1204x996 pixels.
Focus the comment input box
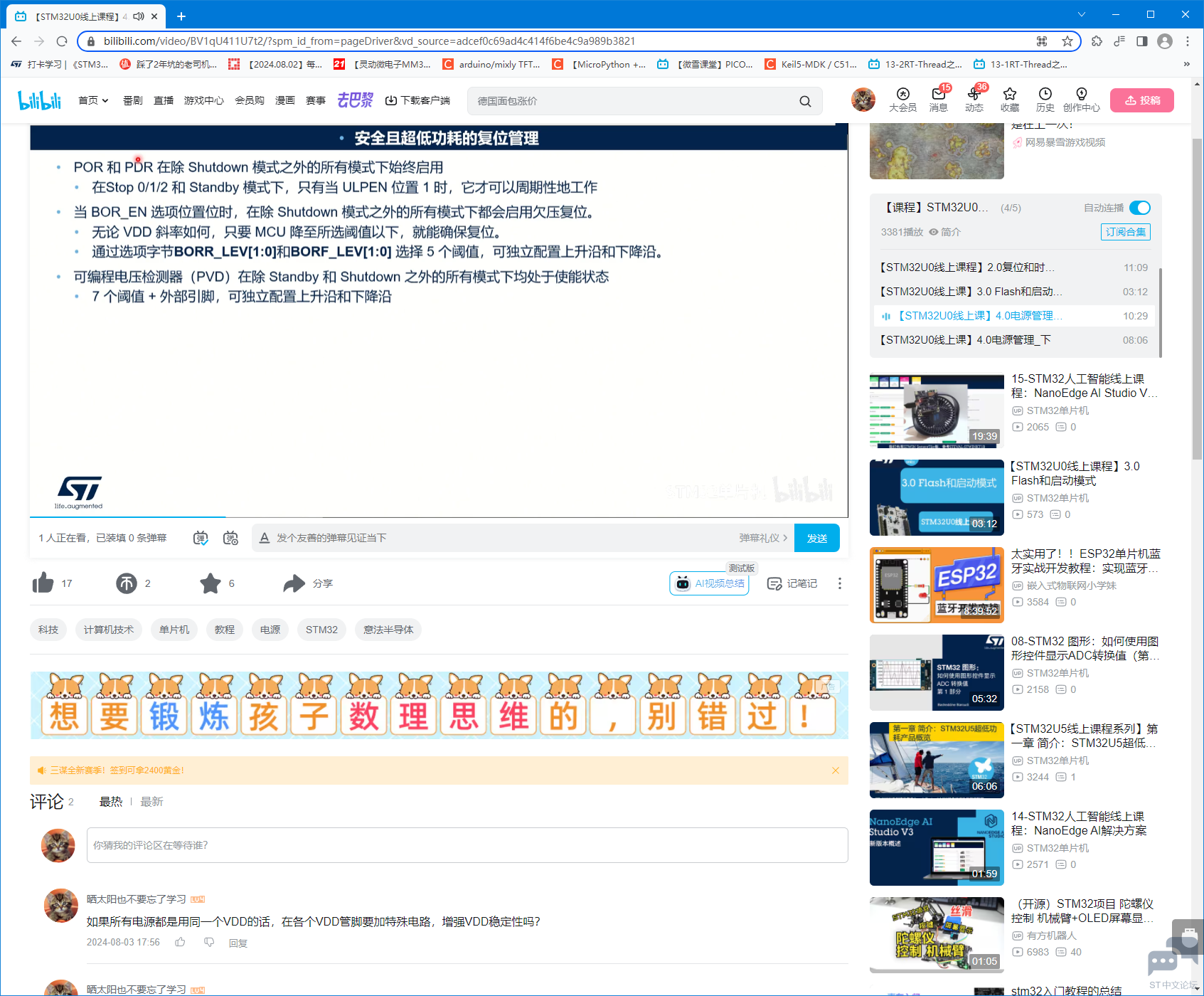(467, 845)
